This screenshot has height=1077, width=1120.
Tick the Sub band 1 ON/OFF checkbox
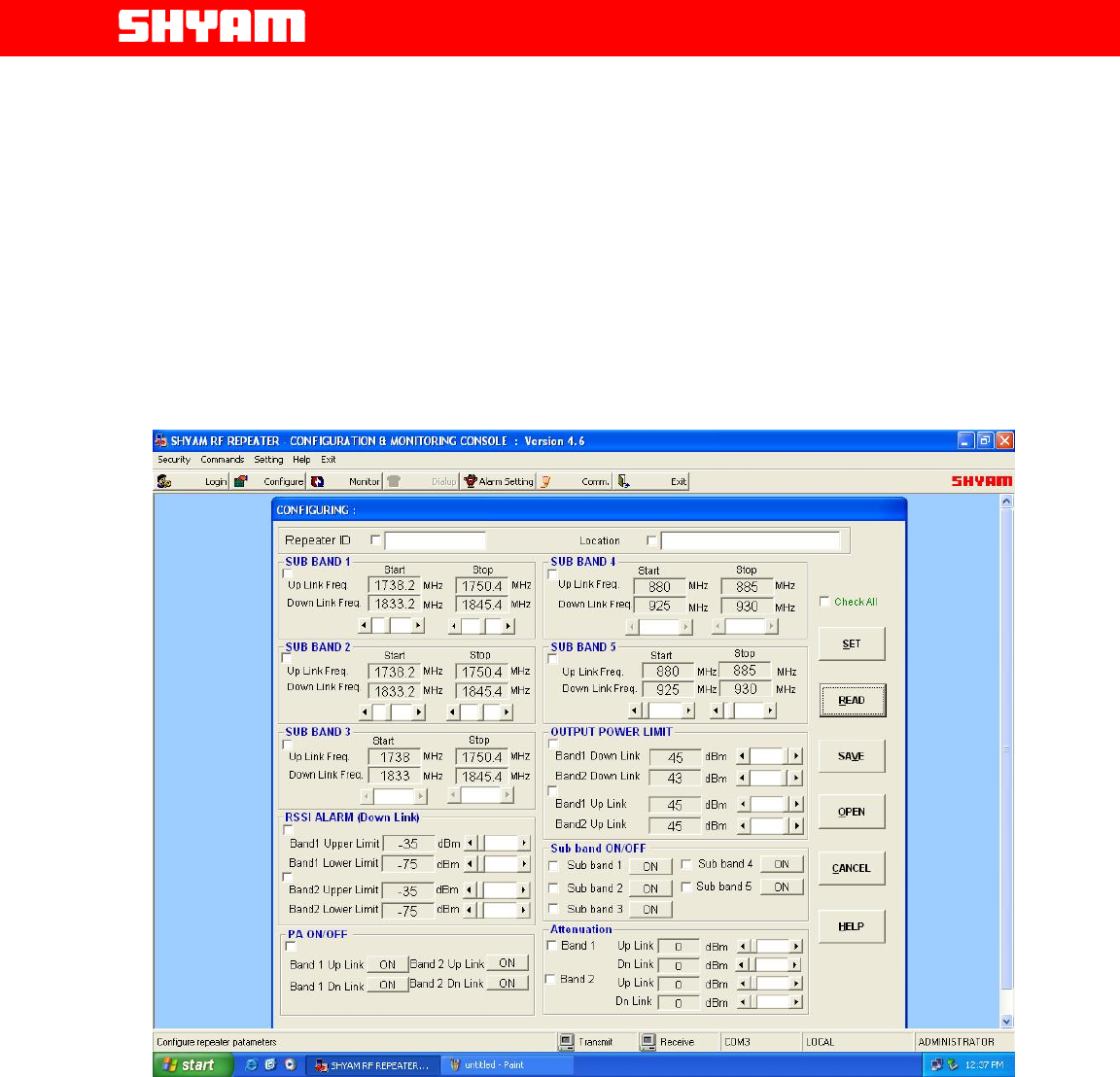[553, 866]
